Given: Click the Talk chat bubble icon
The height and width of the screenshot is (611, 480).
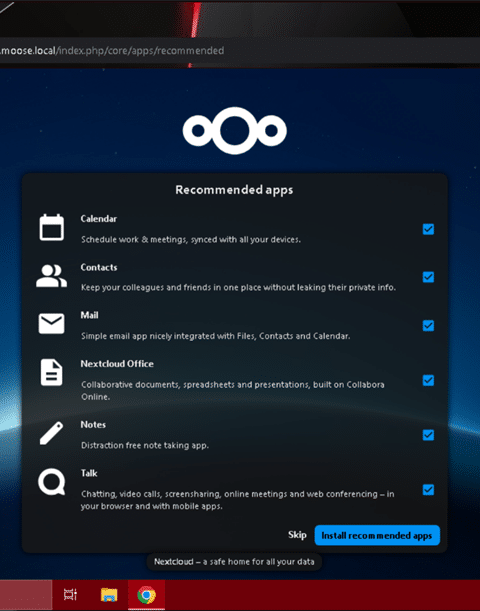Looking at the screenshot, I should click(51, 482).
